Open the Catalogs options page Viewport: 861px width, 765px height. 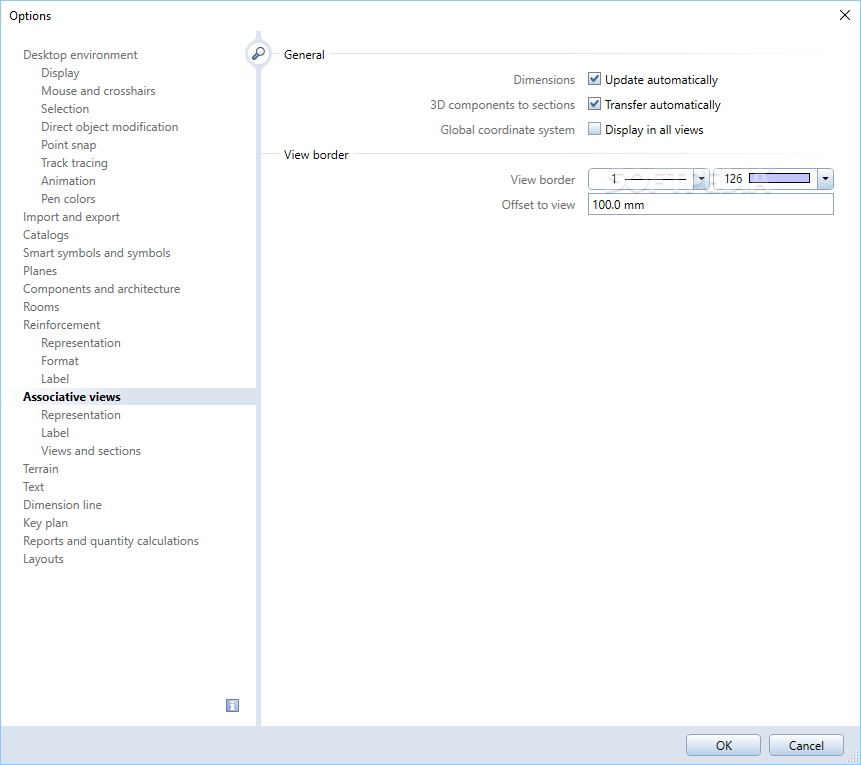[46, 235]
